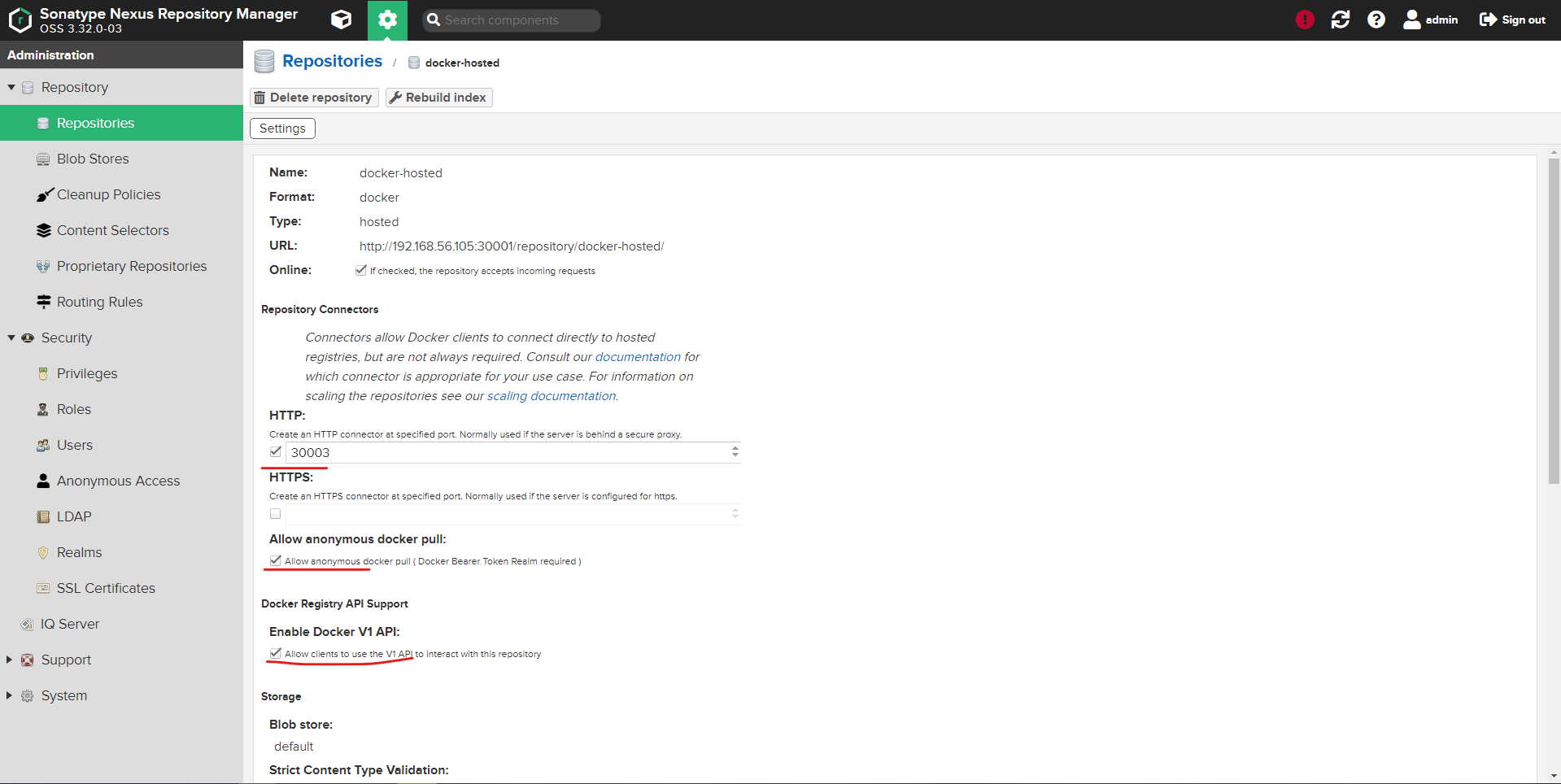The image size is (1561, 784).
Task: Open Blob Stores in sidebar
Action: point(93,159)
